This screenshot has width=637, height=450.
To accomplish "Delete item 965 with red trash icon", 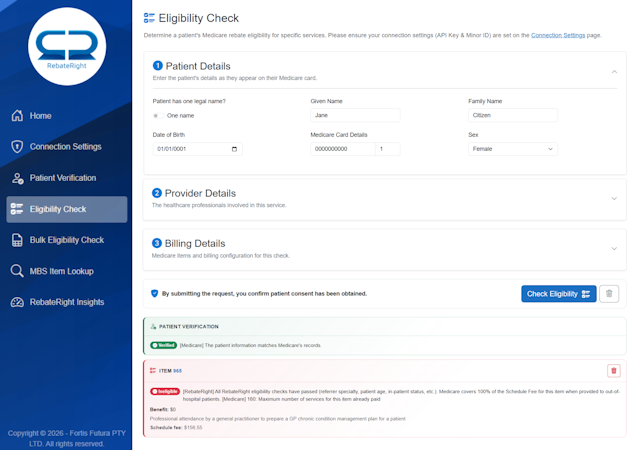I will (x=614, y=370).
